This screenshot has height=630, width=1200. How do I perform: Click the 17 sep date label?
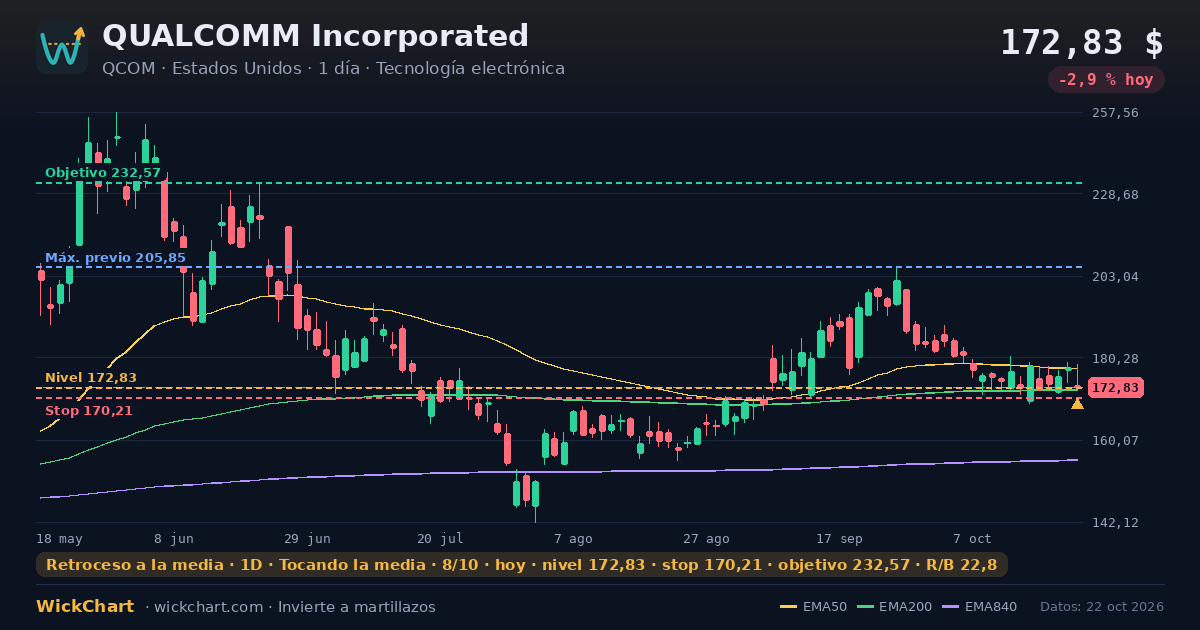pos(840,538)
